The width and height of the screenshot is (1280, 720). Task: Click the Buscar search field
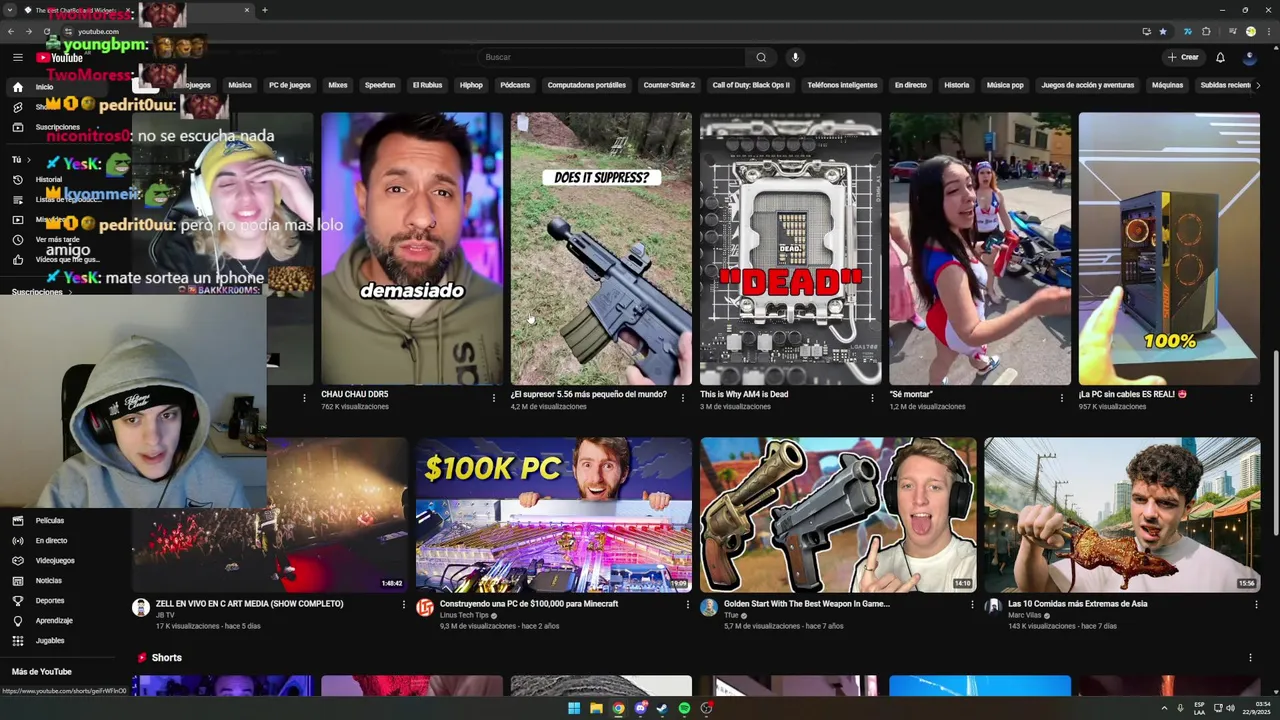pyautogui.click(x=611, y=57)
